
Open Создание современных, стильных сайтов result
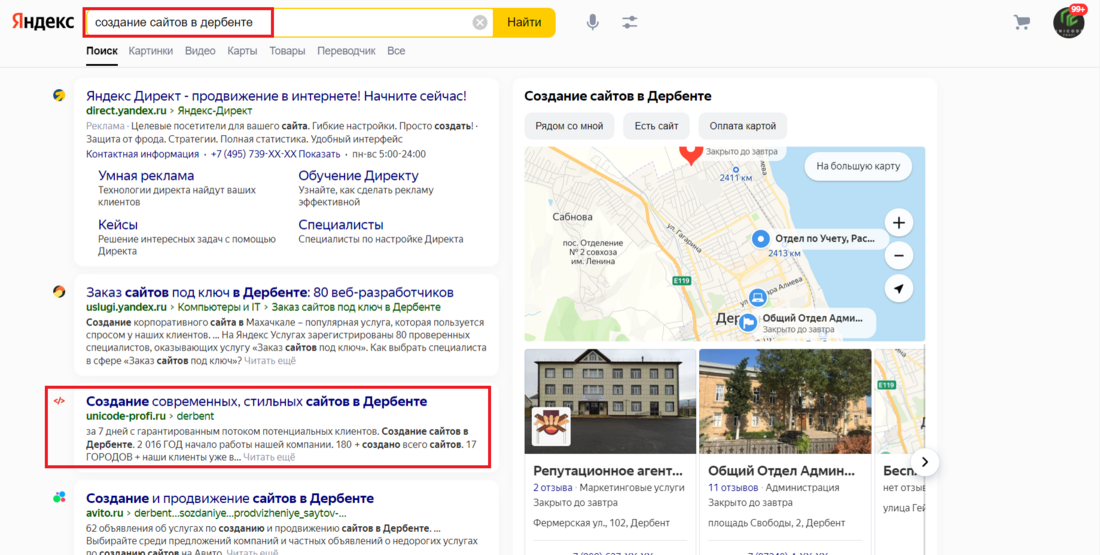(x=257, y=401)
